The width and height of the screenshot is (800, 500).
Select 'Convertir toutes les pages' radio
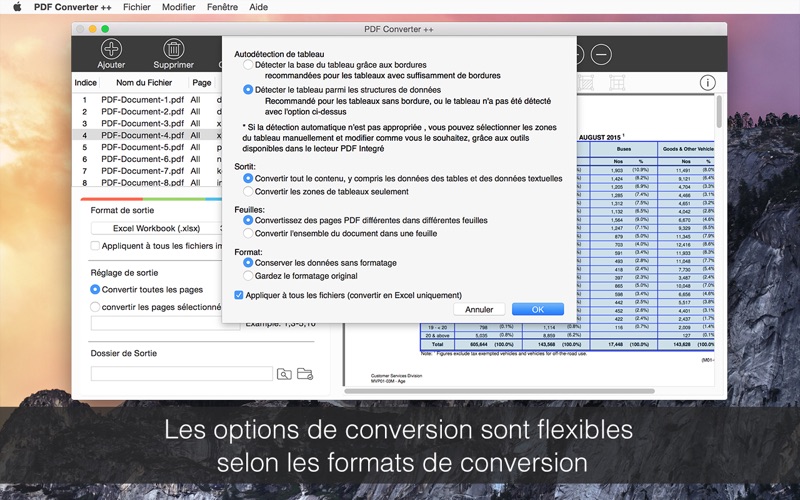point(95,289)
